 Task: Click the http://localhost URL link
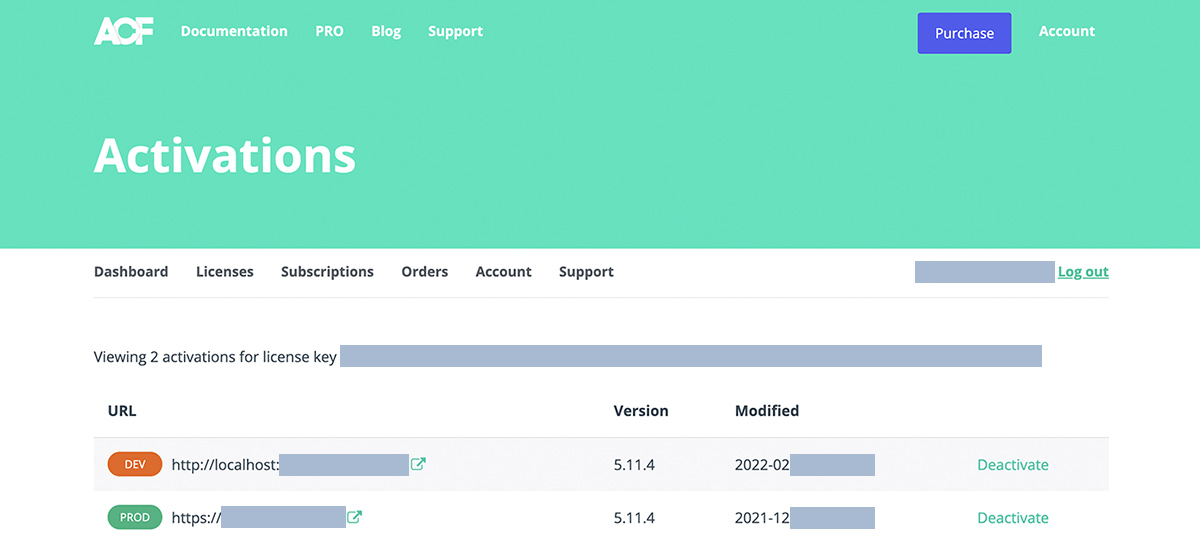tap(290, 464)
